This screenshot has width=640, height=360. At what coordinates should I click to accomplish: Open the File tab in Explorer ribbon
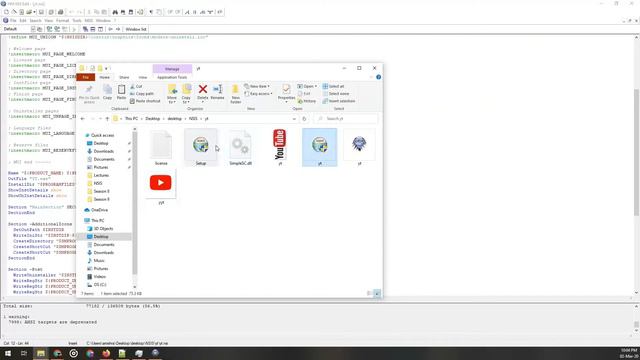86,77
